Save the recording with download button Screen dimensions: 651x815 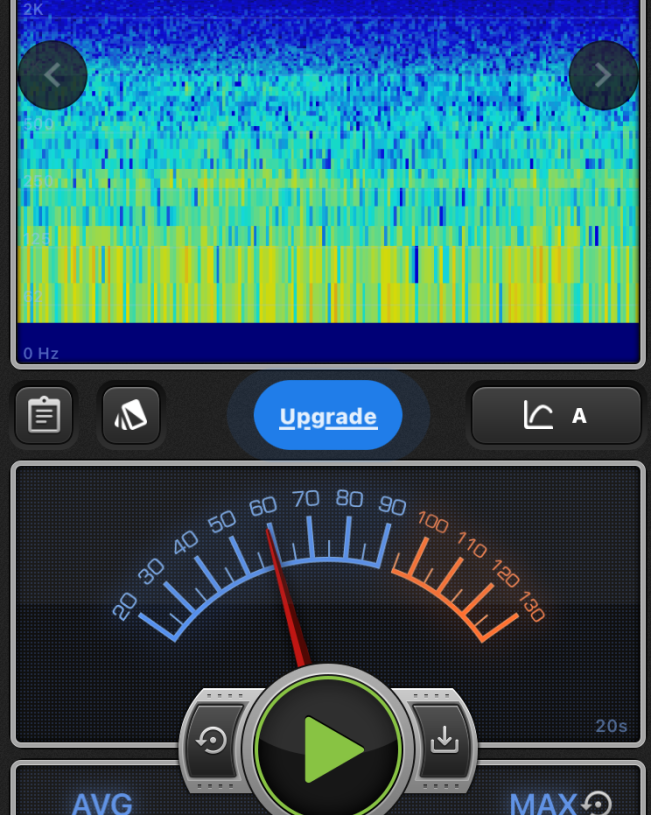point(443,740)
